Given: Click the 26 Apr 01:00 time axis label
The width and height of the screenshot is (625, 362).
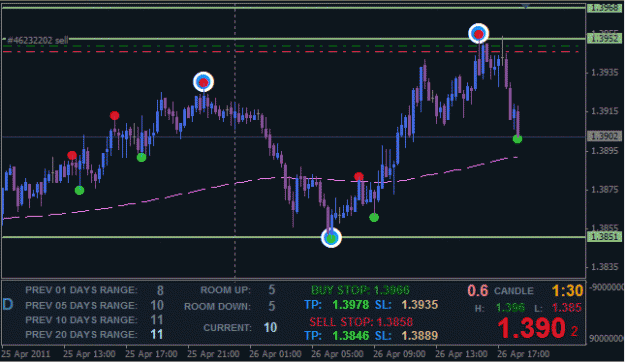Looking at the screenshot, I should [x=275, y=354].
